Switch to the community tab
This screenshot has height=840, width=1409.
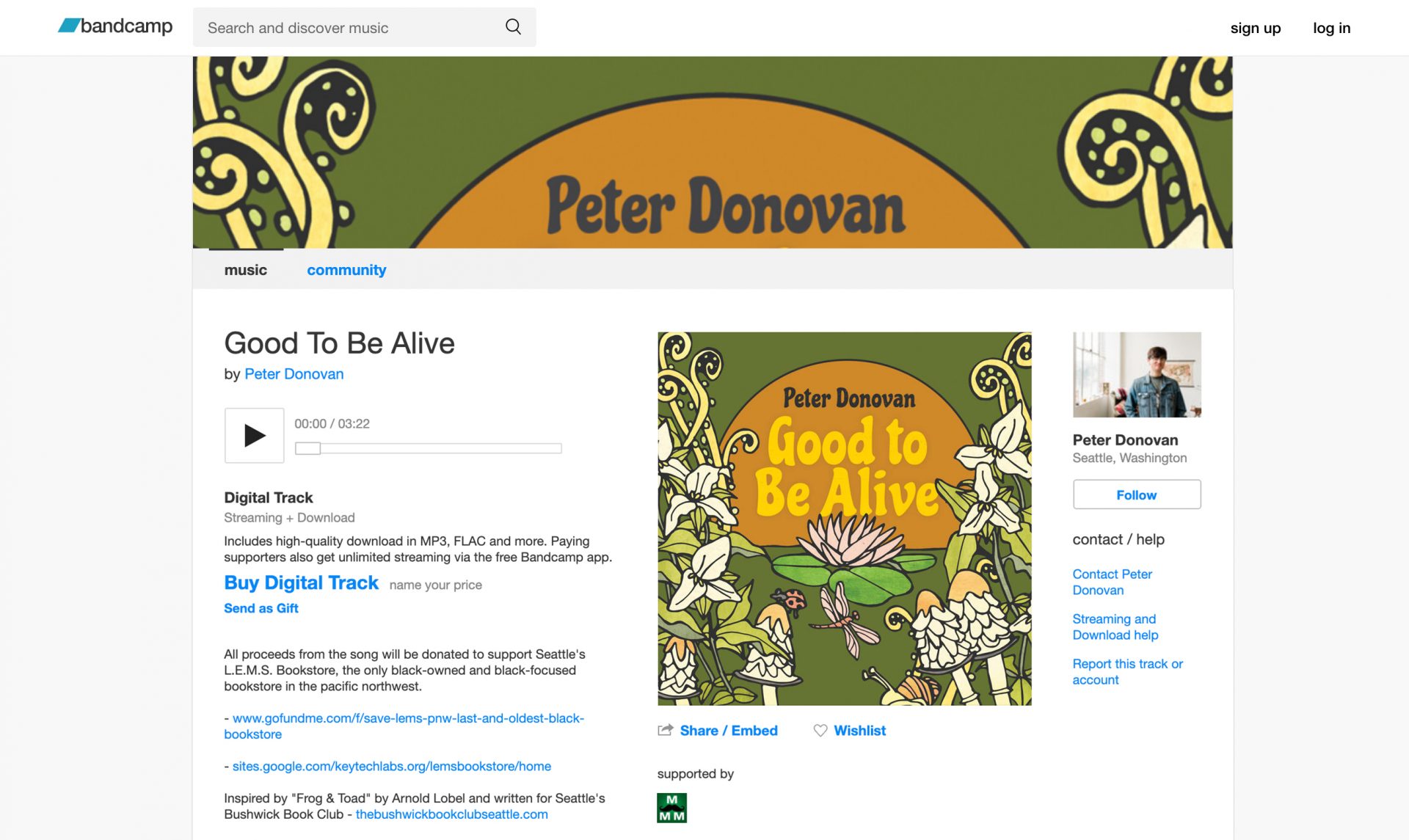(x=346, y=270)
